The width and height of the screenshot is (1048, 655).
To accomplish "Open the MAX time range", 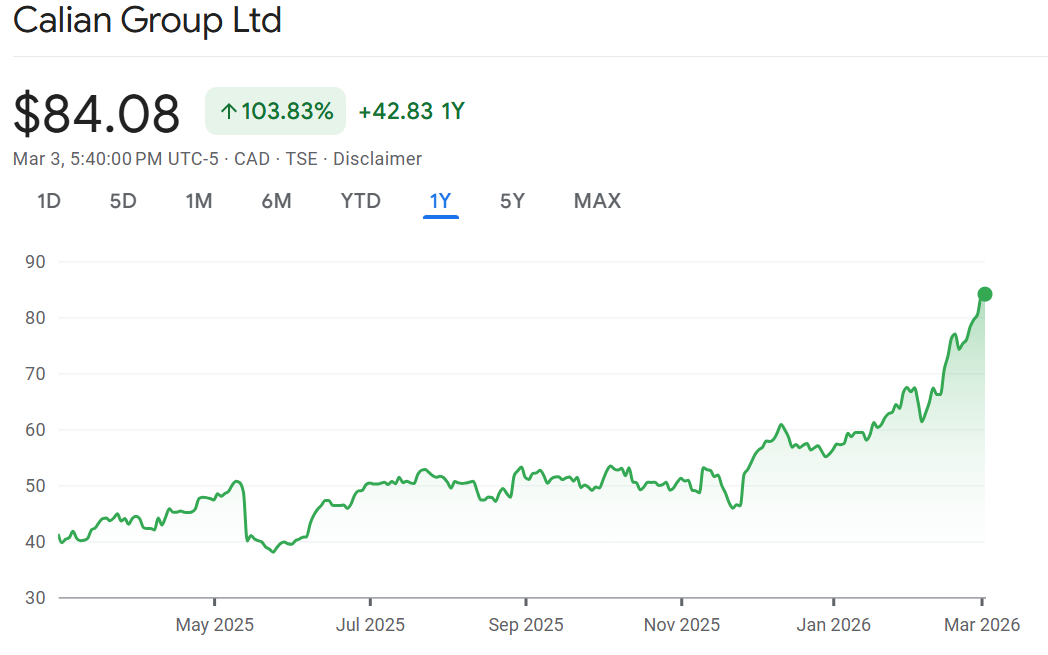I will (597, 201).
